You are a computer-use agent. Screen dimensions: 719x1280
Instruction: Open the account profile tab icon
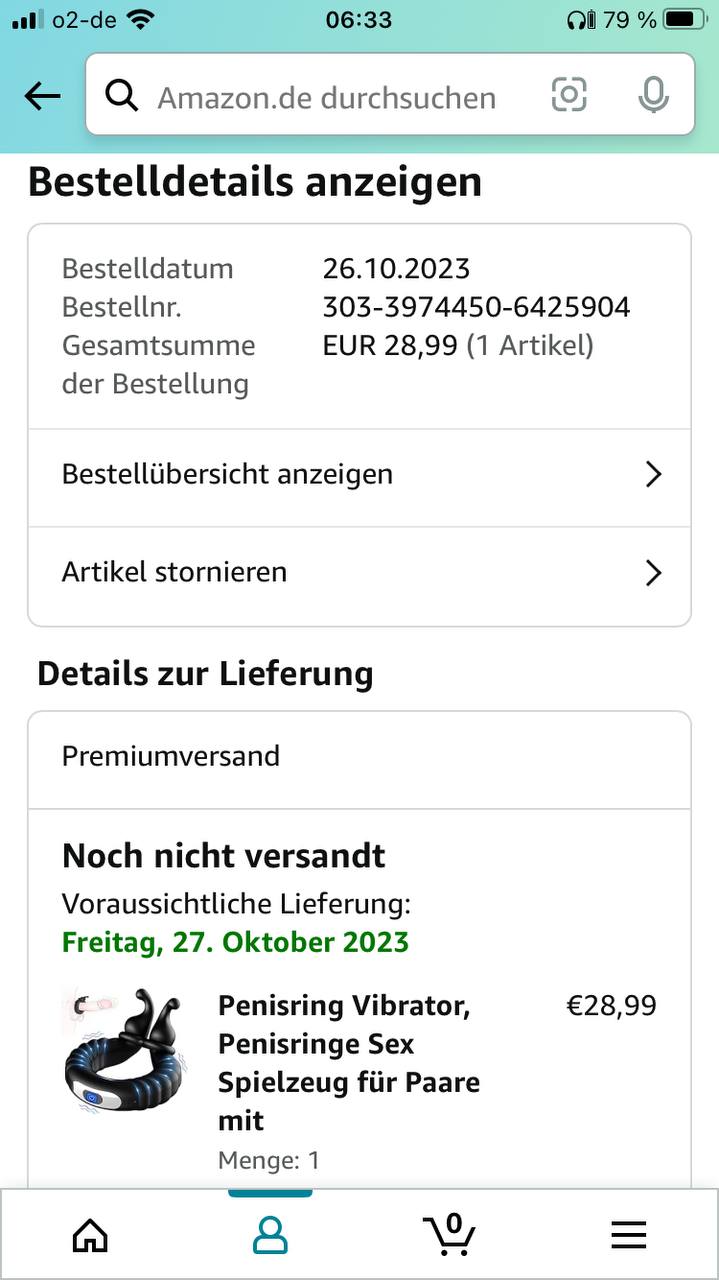pyautogui.click(x=270, y=1236)
